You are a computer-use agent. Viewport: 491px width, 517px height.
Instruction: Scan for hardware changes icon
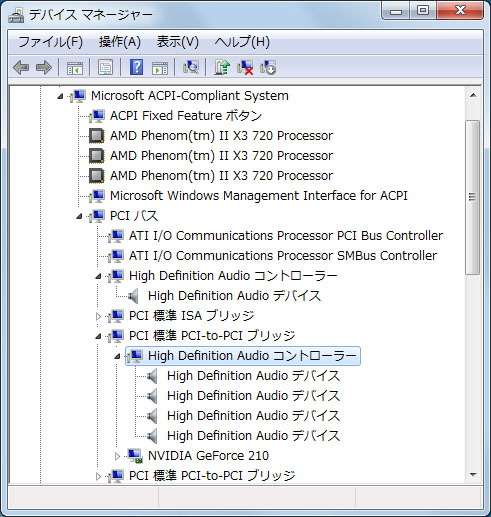pos(191,67)
